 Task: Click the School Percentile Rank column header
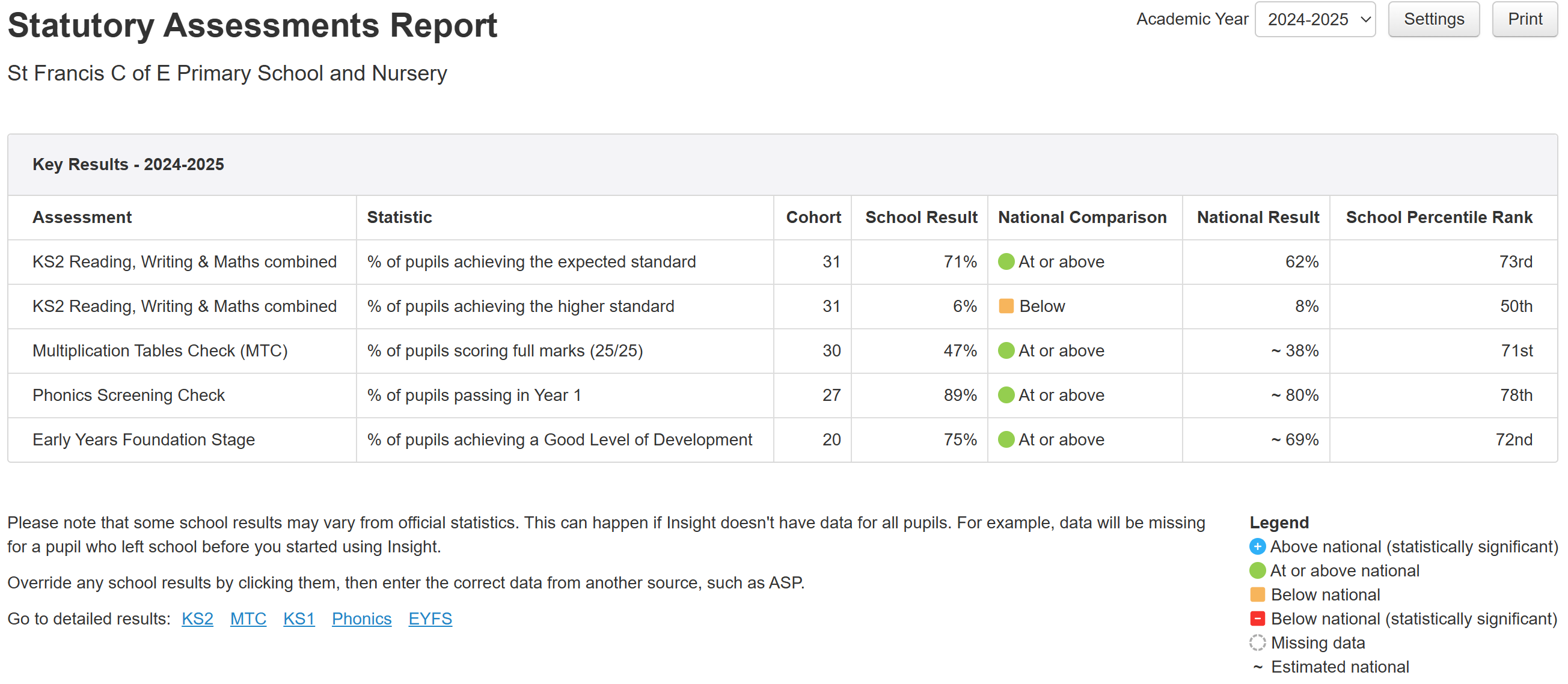tap(1439, 217)
